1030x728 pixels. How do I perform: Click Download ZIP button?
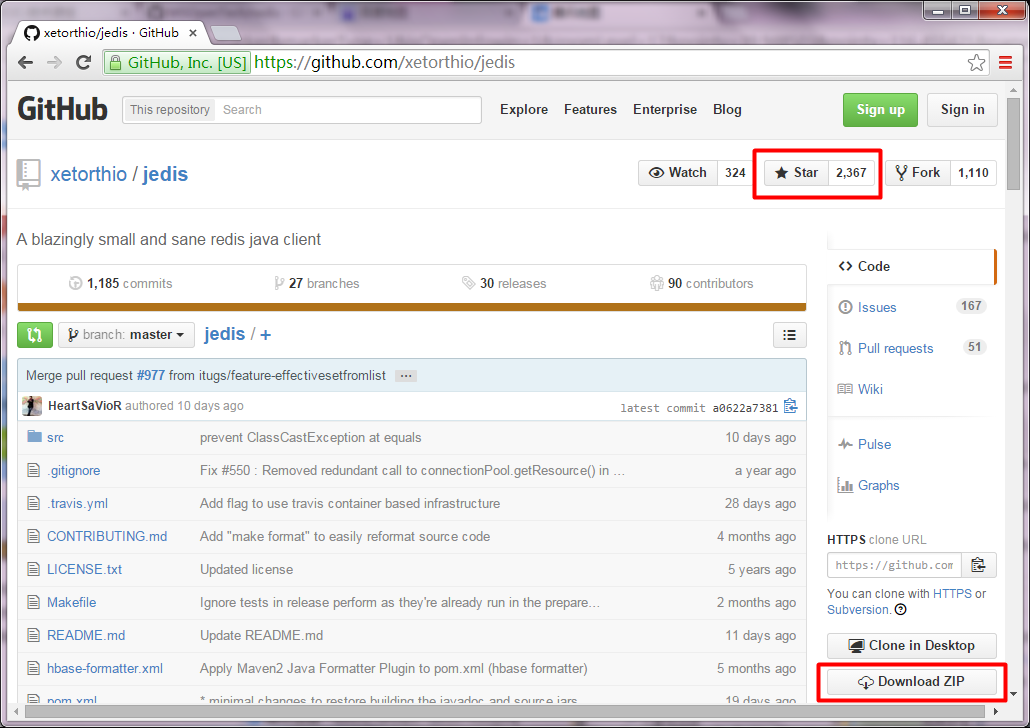click(x=912, y=681)
